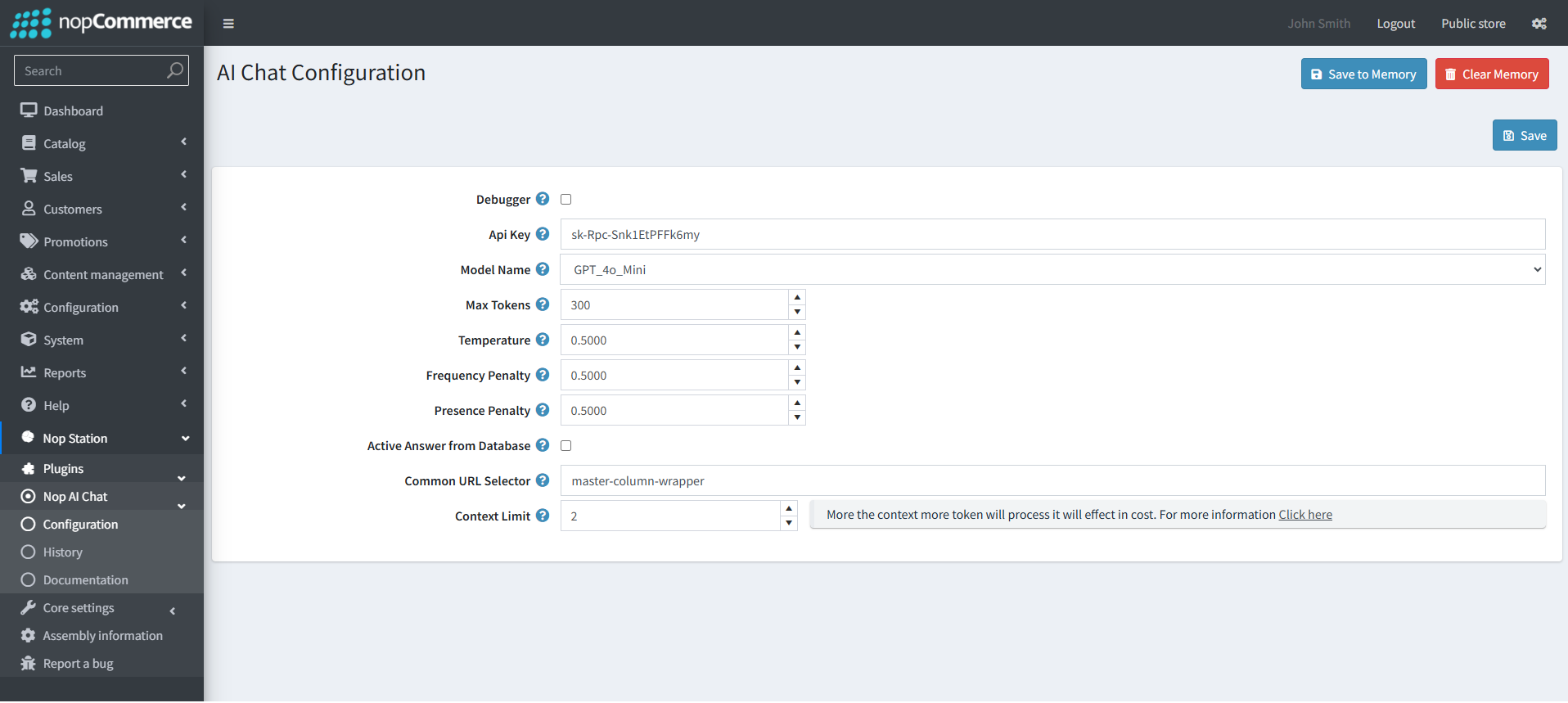This screenshot has height=703, width=1568.
Task: Collapse the Plugins menu chevron
Action: pyautogui.click(x=182, y=478)
